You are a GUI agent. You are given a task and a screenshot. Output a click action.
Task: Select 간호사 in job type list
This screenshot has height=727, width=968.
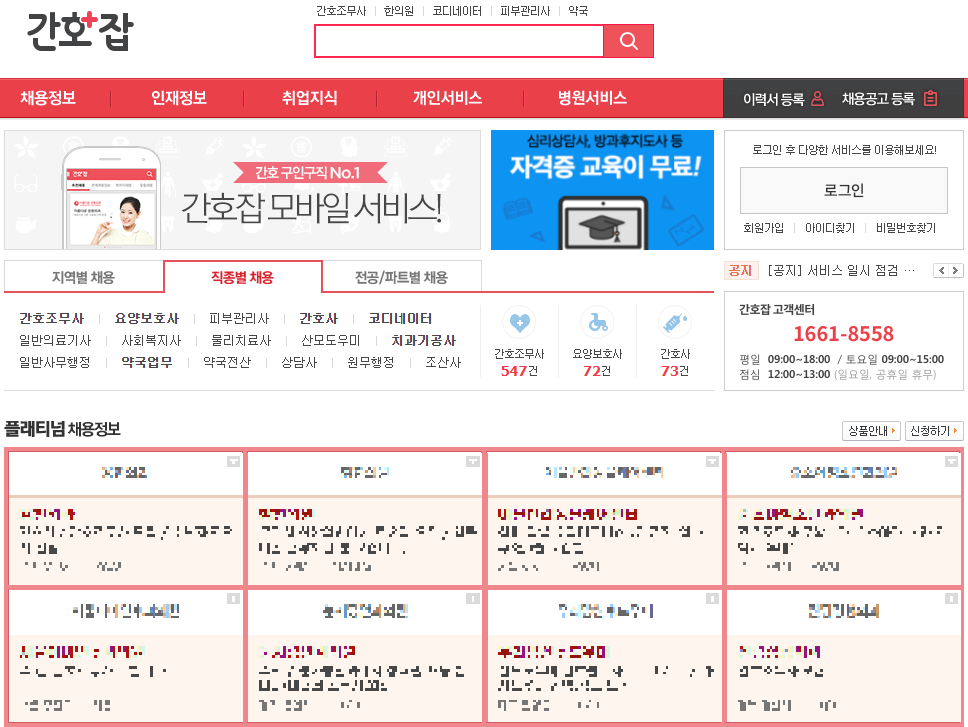[x=319, y=318]
